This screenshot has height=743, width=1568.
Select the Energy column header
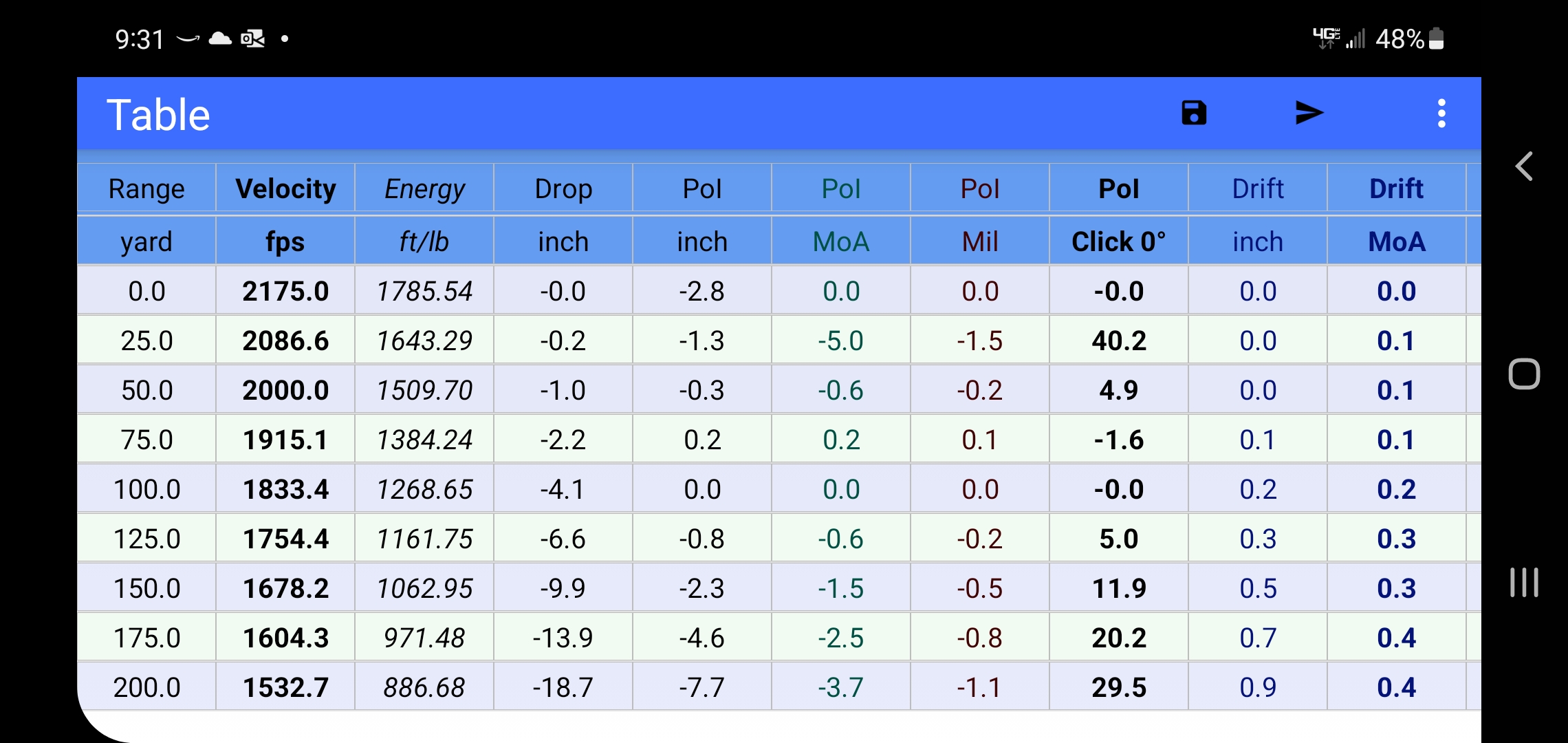pyautogui.click(x=424, y=189)
